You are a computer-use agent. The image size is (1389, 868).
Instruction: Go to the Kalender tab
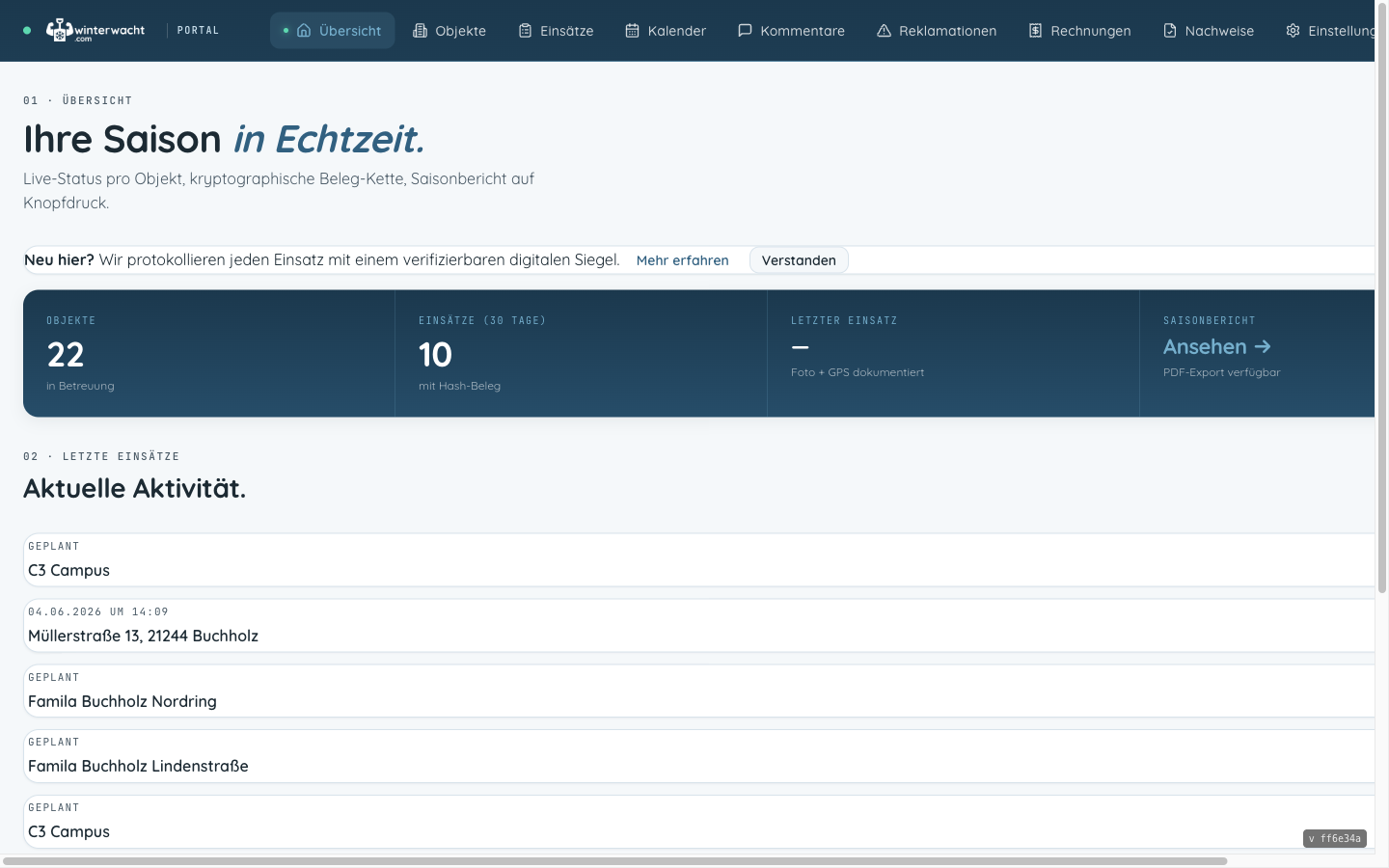(x=666, y=31)
